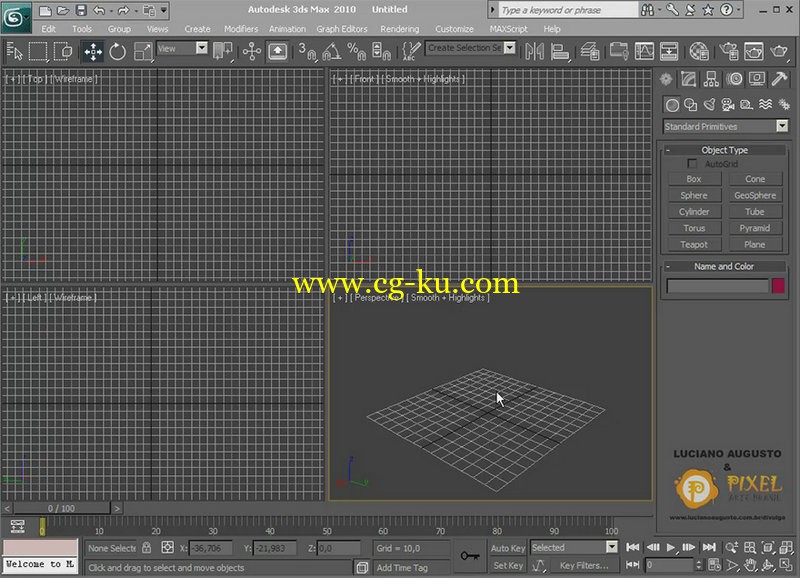Toggle the Percent Snap button
The height and width of the screenshot is (578, 800).
coord(356,52)
